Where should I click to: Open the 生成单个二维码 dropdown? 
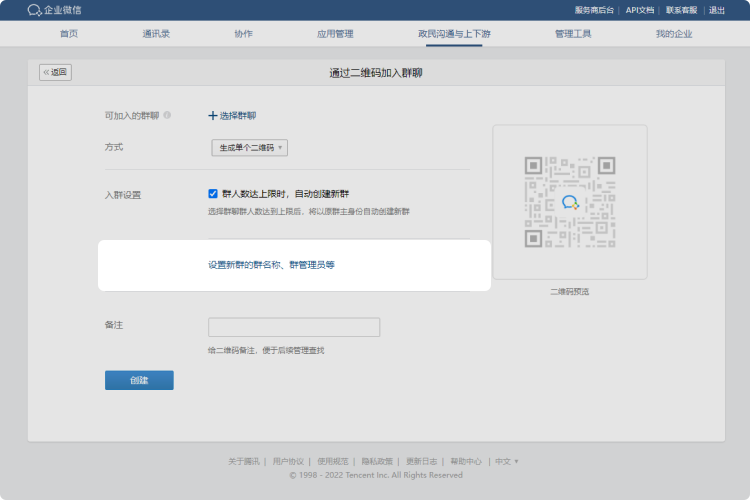tap(250, 147)
